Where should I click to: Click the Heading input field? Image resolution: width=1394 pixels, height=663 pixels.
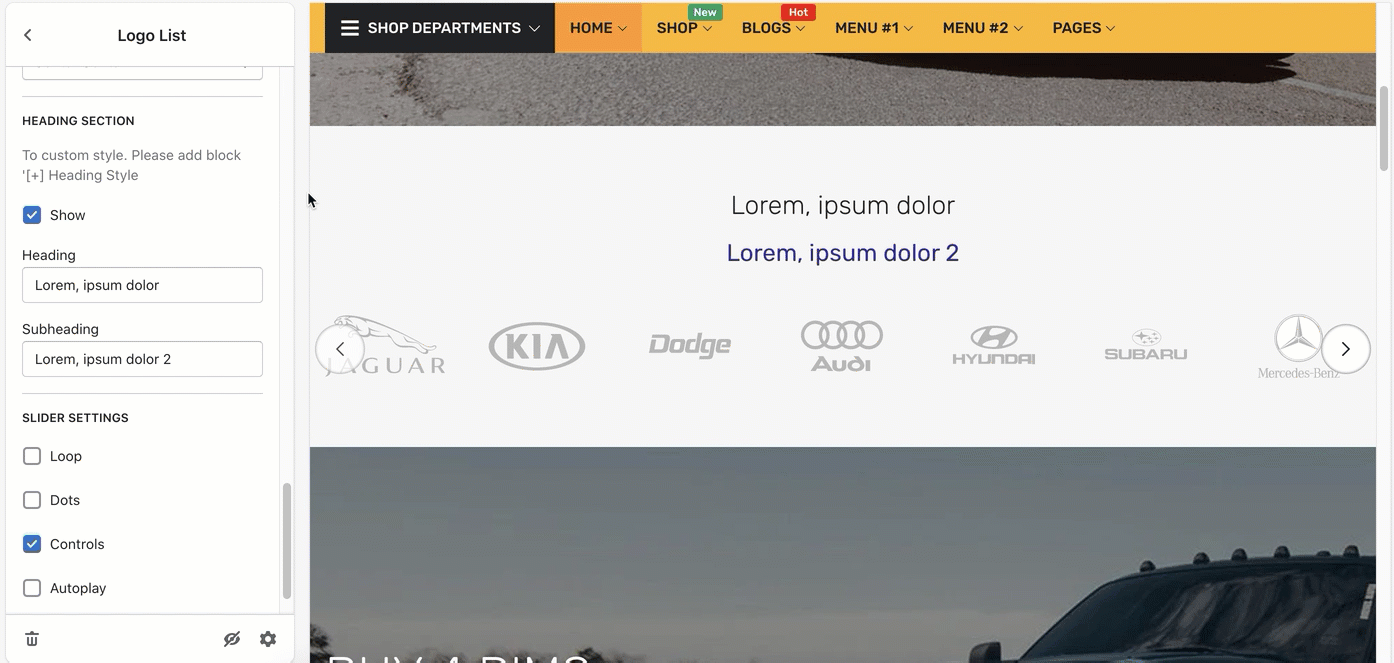[142, 285]
